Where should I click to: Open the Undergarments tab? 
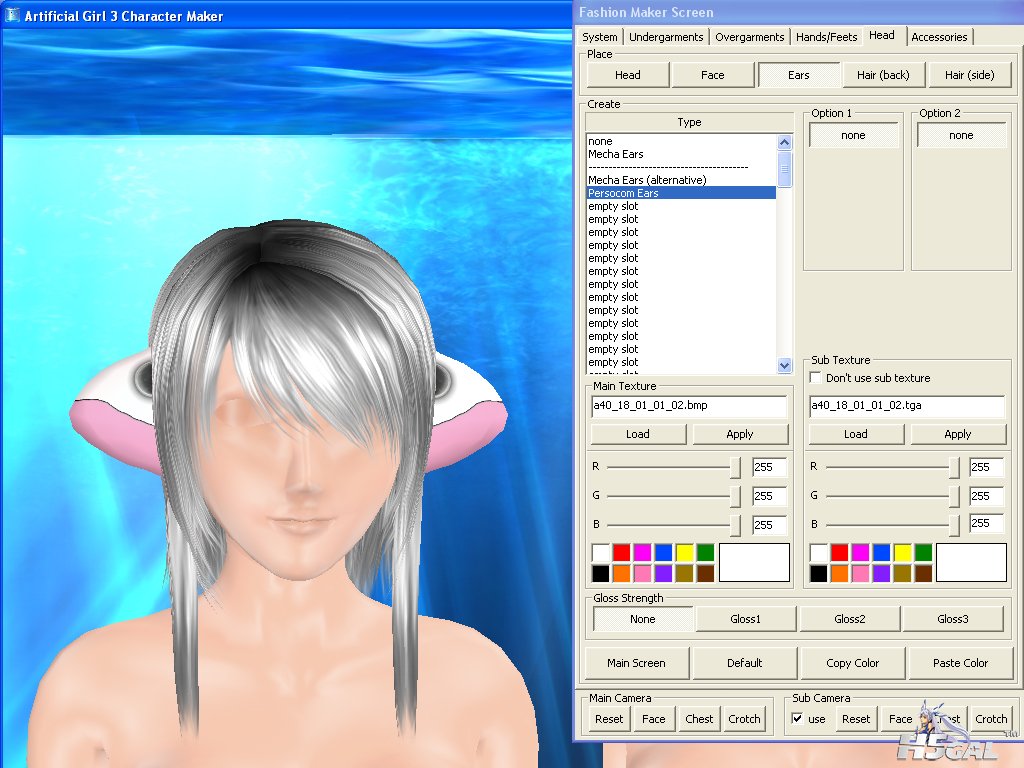pos(665,37)
